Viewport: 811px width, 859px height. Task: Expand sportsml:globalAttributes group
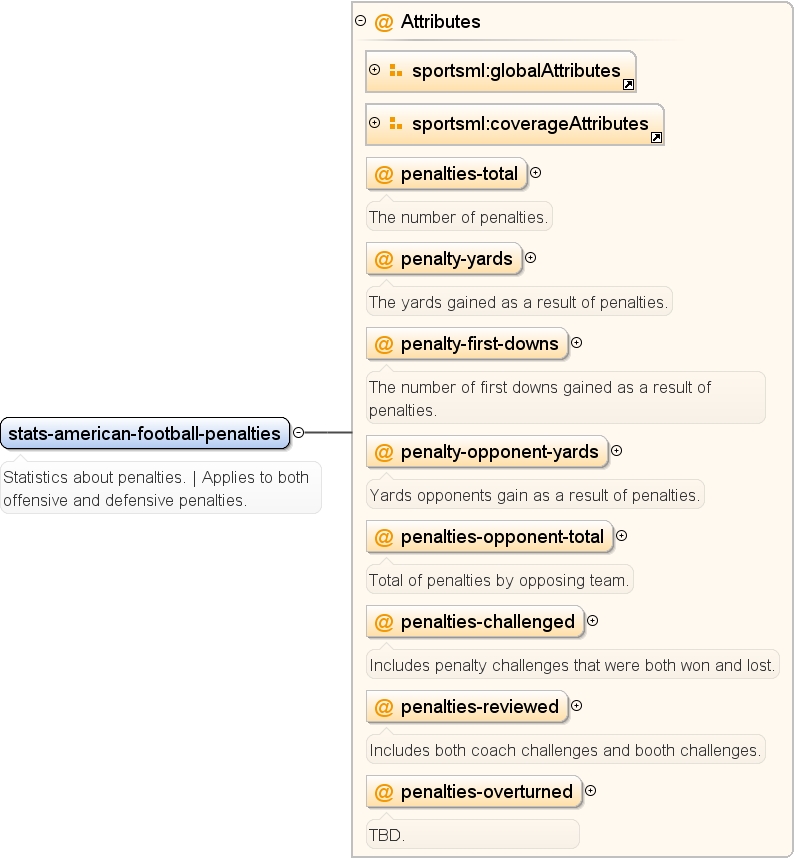pos(374,70)
